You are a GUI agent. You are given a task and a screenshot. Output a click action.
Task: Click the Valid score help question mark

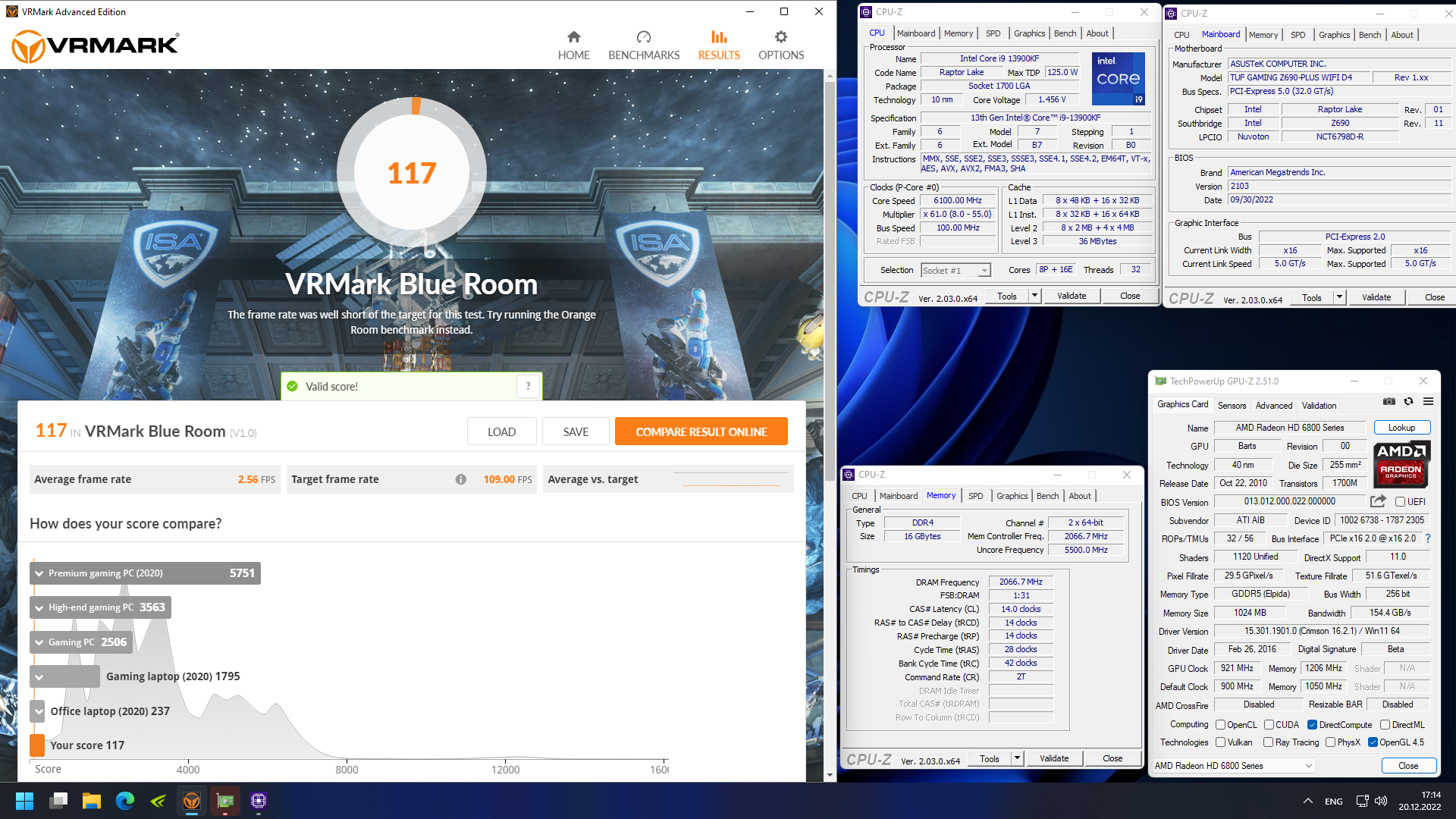(529, 386)
